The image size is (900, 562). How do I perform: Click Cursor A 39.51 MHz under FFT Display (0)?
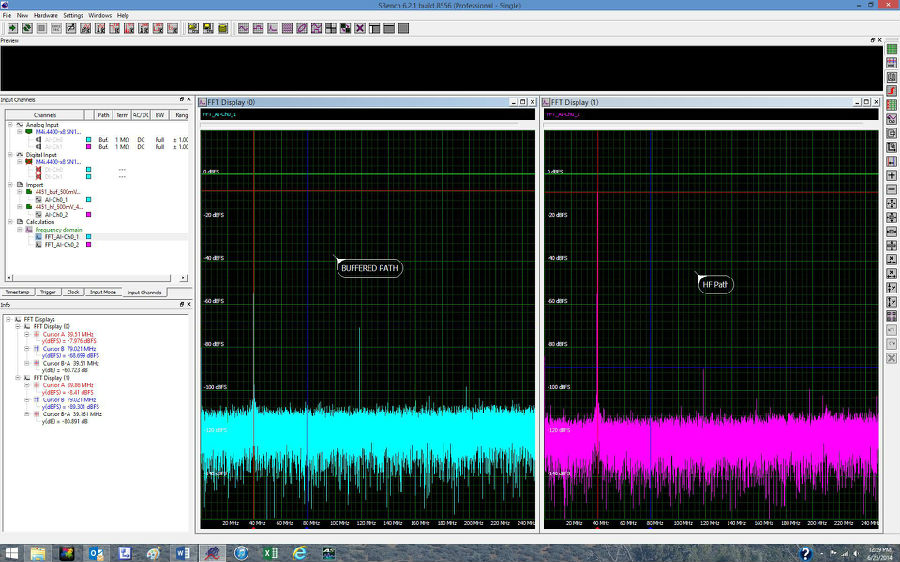click(x=68, y=334)
